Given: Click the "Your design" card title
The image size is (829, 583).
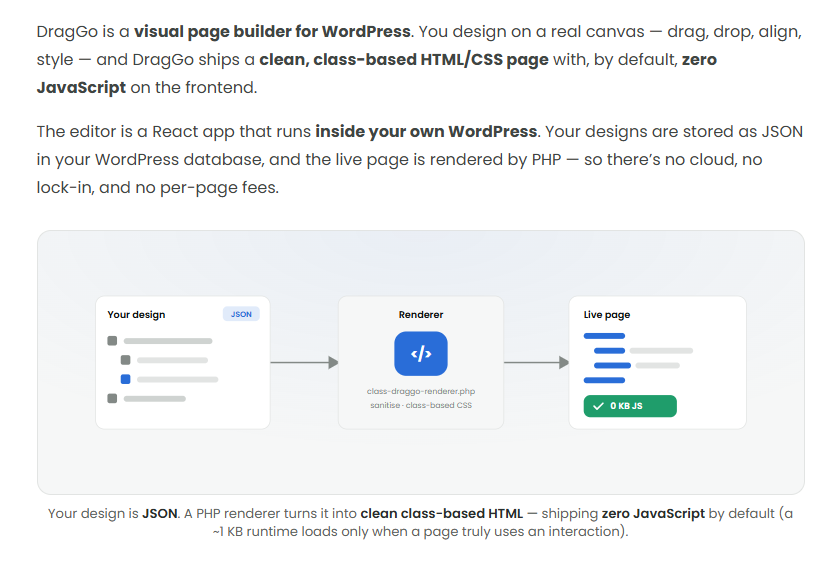Looking at the screenshot, I should coord(136,314).
